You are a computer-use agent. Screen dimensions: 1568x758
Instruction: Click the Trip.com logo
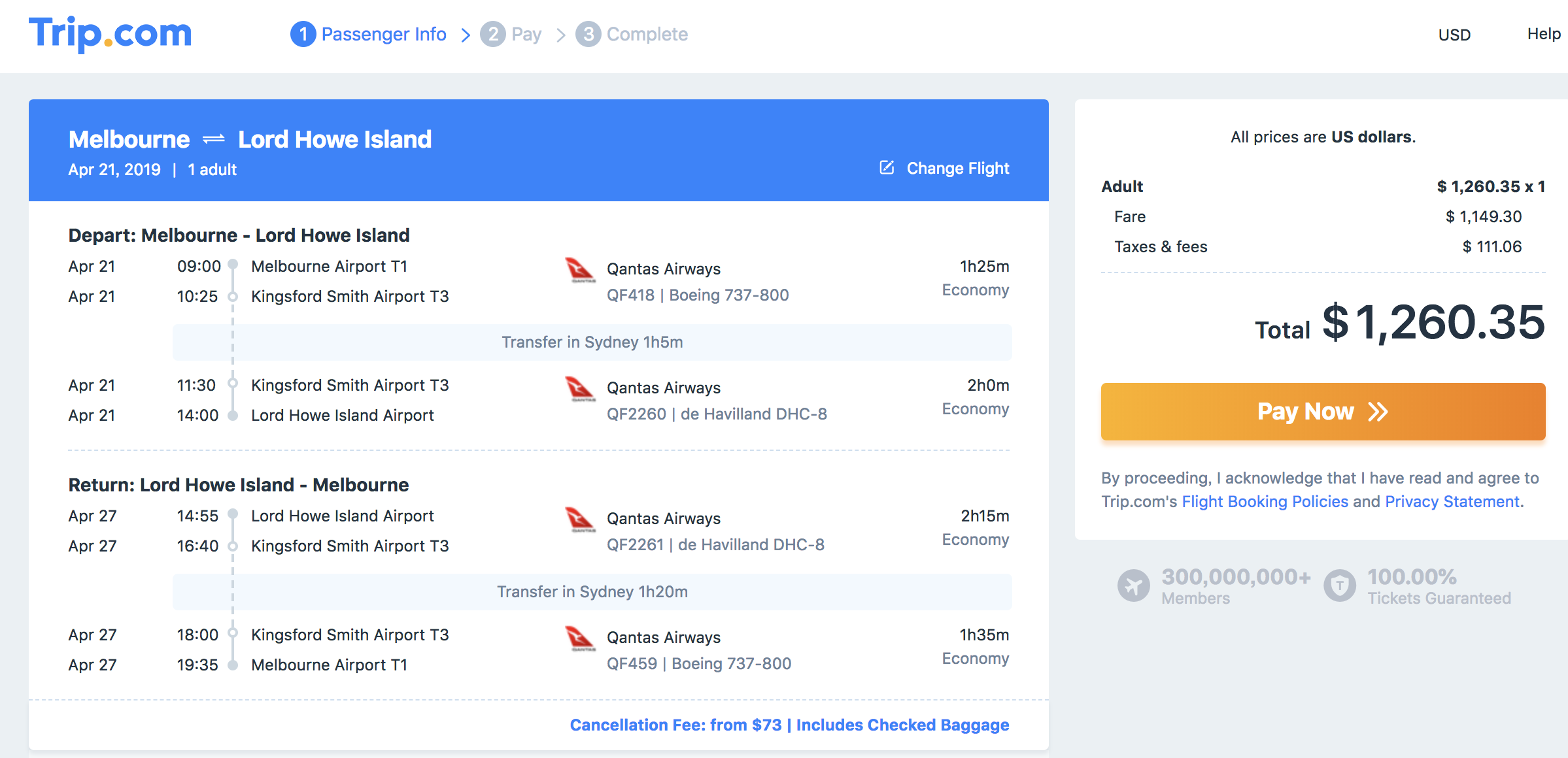(110, 33)
